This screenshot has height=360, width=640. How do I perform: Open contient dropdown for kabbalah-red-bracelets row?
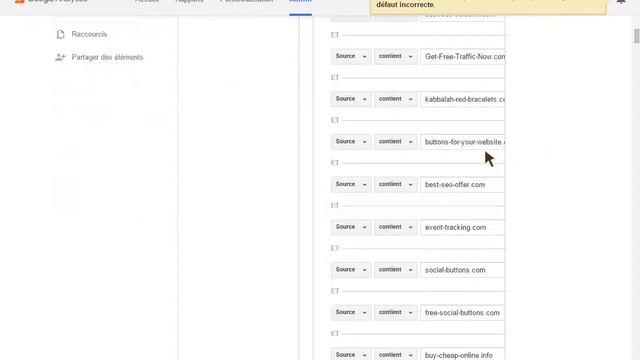click(396, 99)
